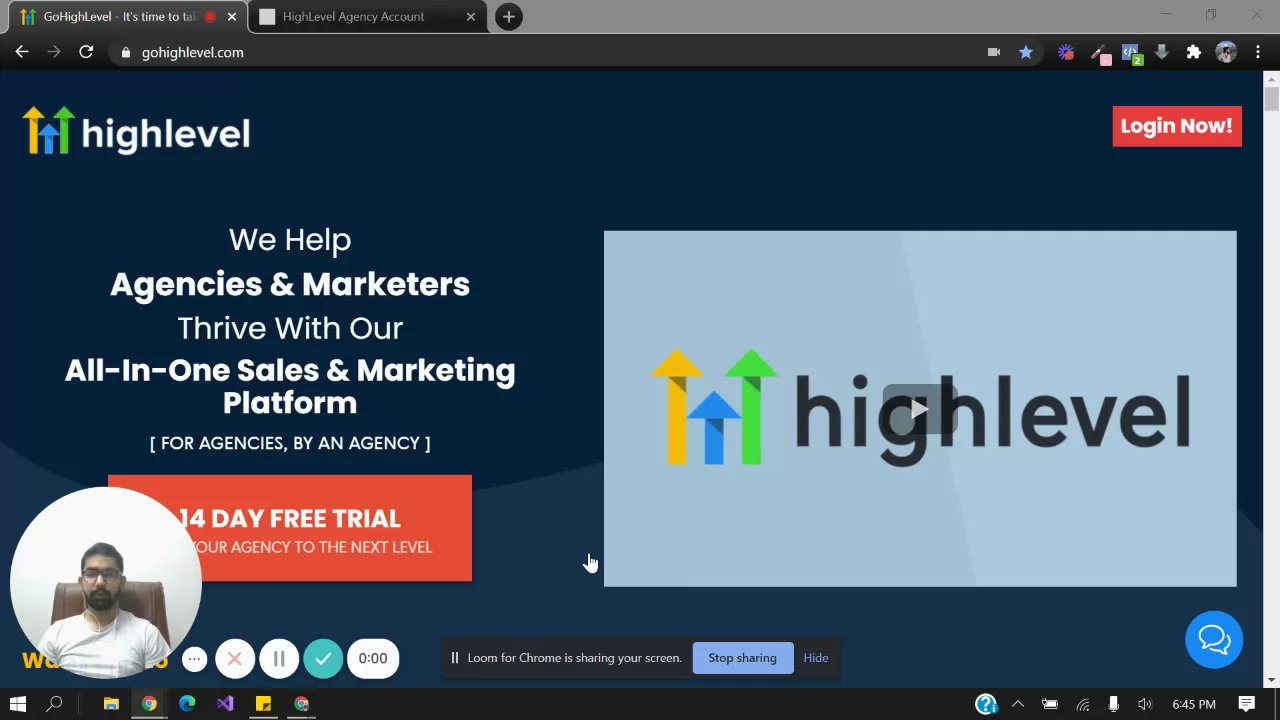Go back to the previous page

22,52
